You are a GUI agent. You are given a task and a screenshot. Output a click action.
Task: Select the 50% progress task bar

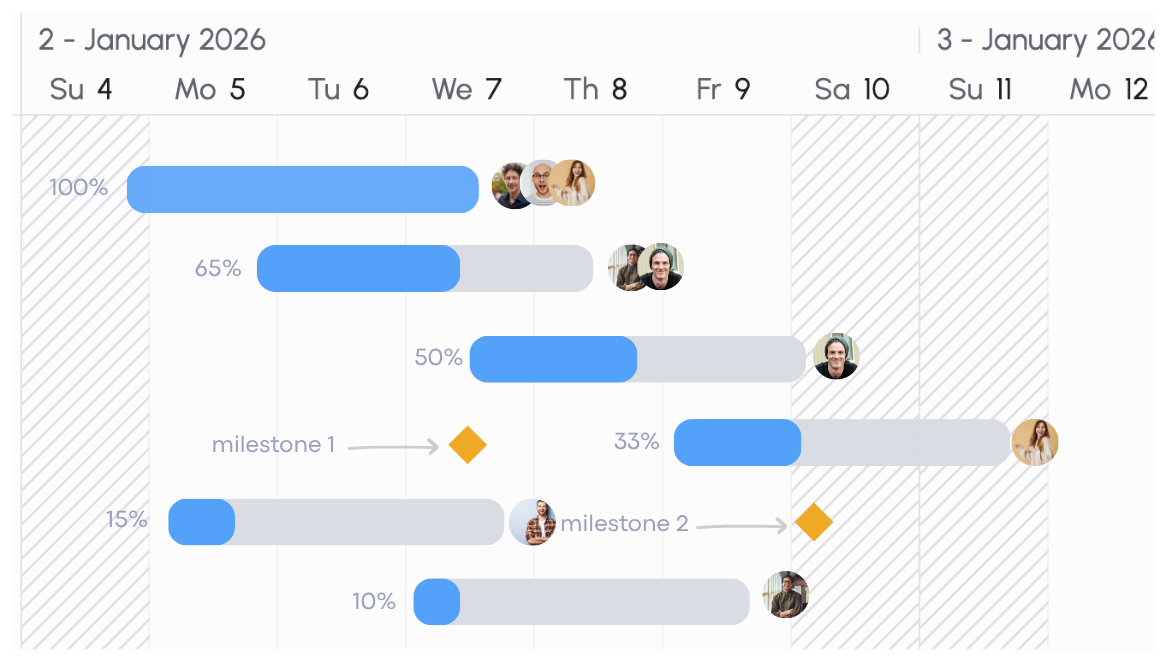click(637, 360)
